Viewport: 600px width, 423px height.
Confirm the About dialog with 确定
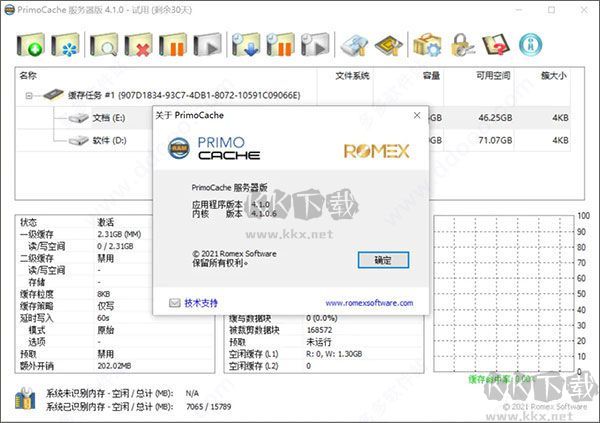(x=383, y=260)
